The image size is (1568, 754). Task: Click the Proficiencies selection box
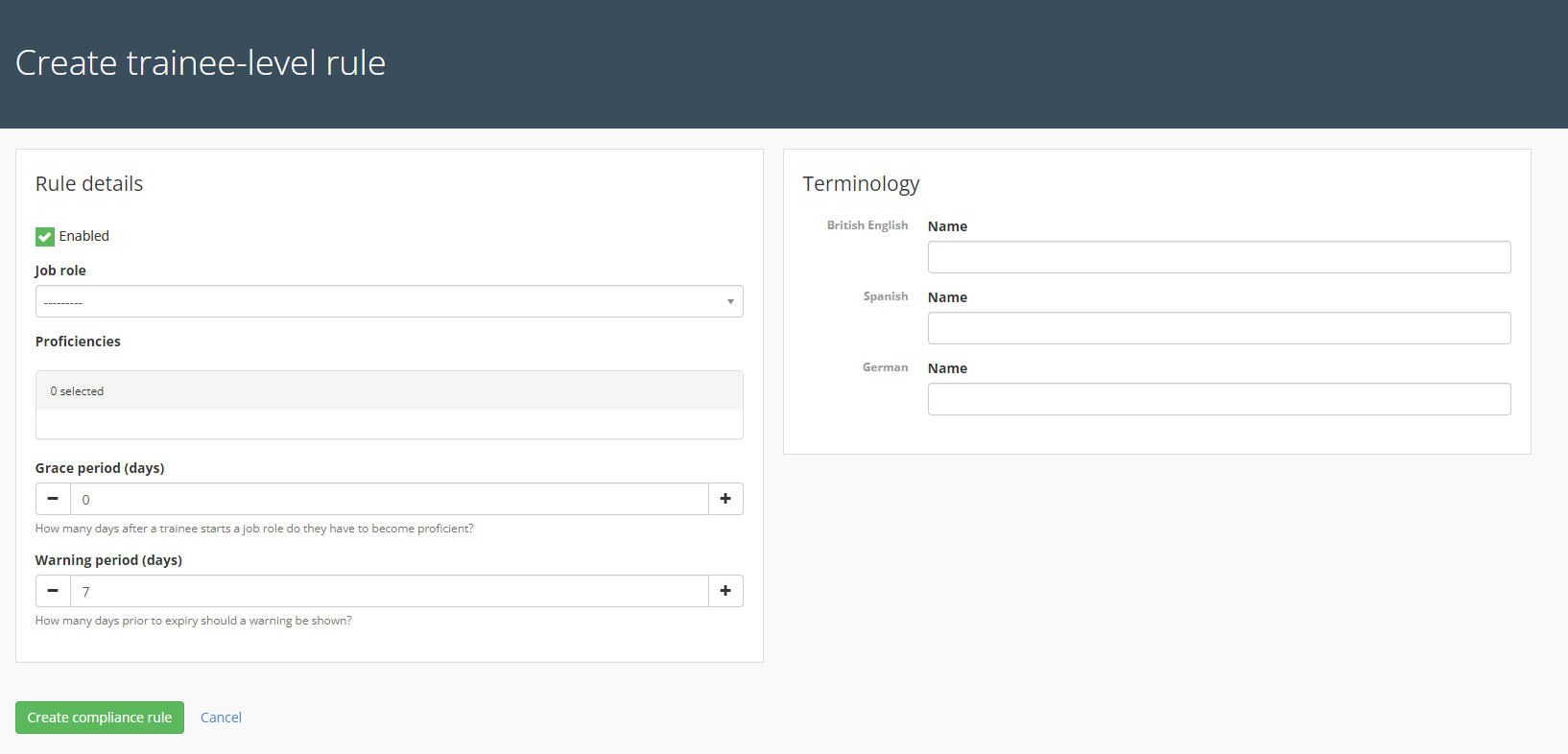[389, 405]
